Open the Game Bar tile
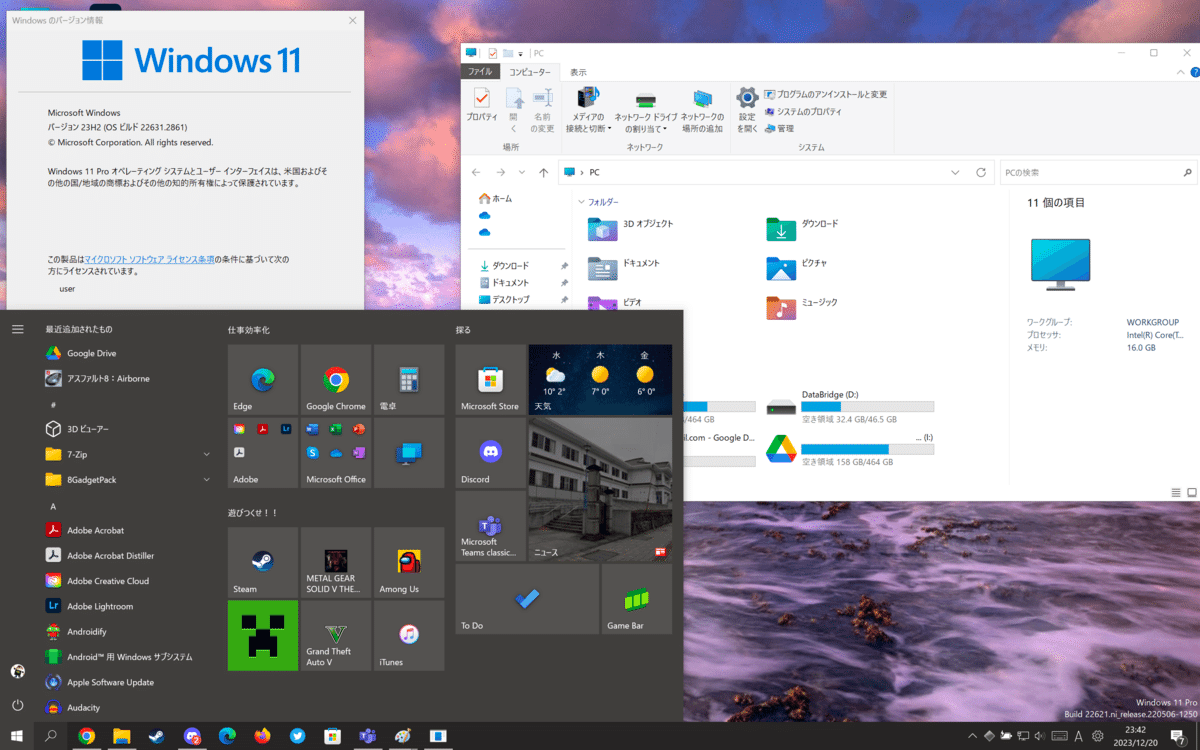The height and width of the screenshot is (750, 1200). [x=637, y=599]
